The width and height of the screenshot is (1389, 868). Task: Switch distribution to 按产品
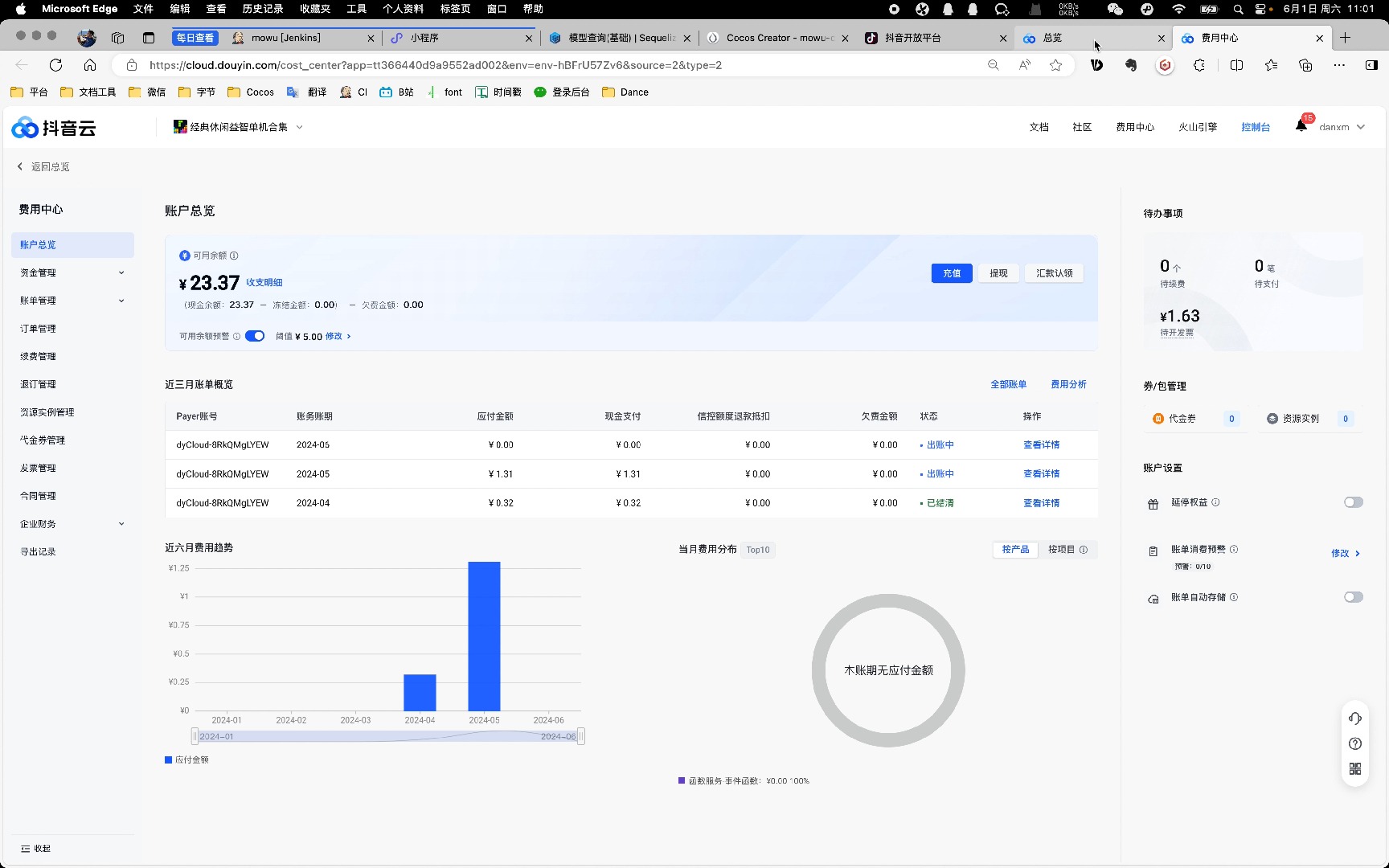pos(1015,550)
